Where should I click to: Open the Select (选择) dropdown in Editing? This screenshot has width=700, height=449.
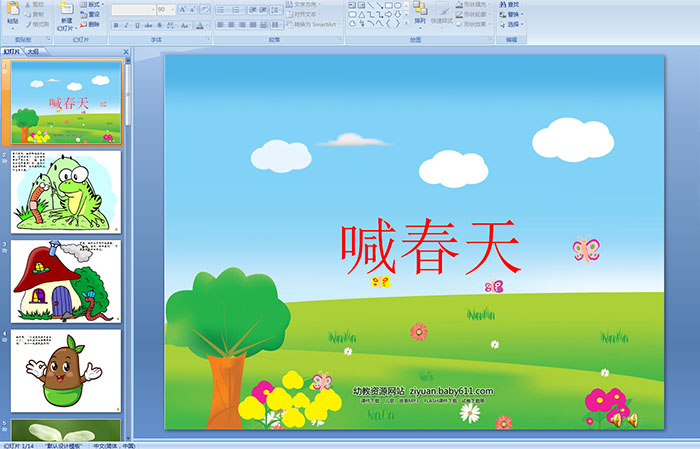tap(512, 24)
